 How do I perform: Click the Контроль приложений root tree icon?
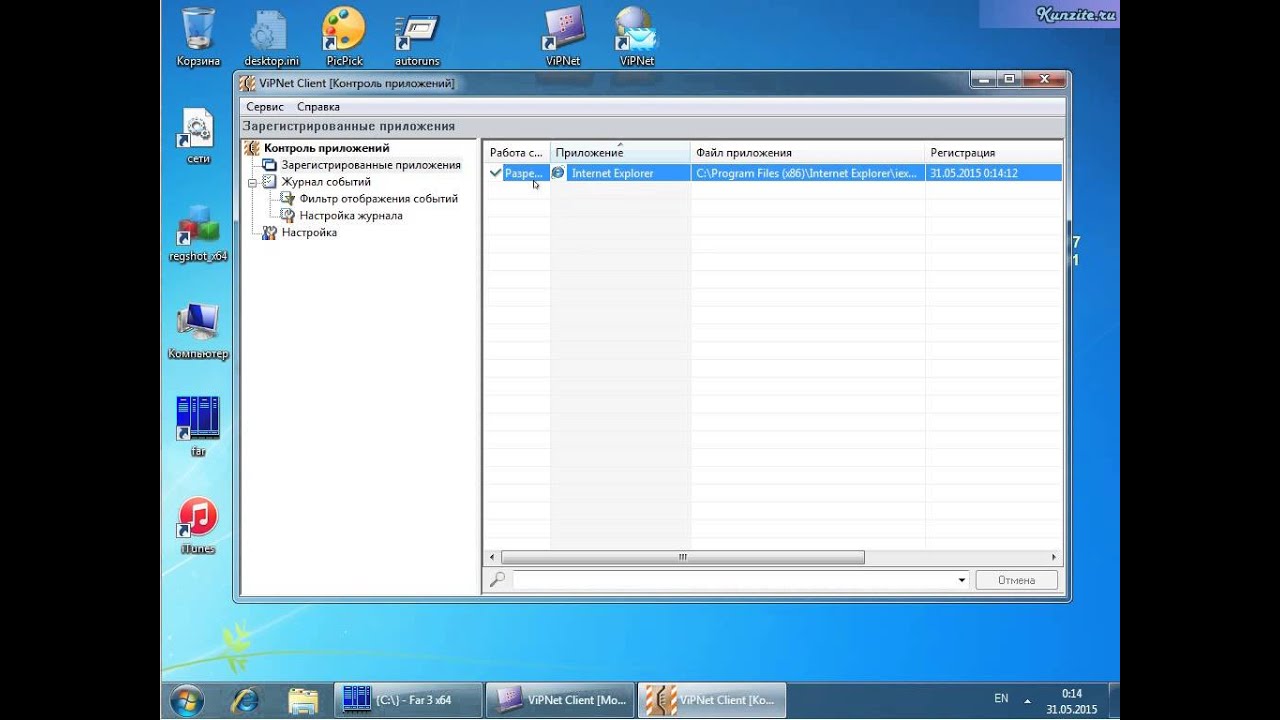tap(252, 148)
